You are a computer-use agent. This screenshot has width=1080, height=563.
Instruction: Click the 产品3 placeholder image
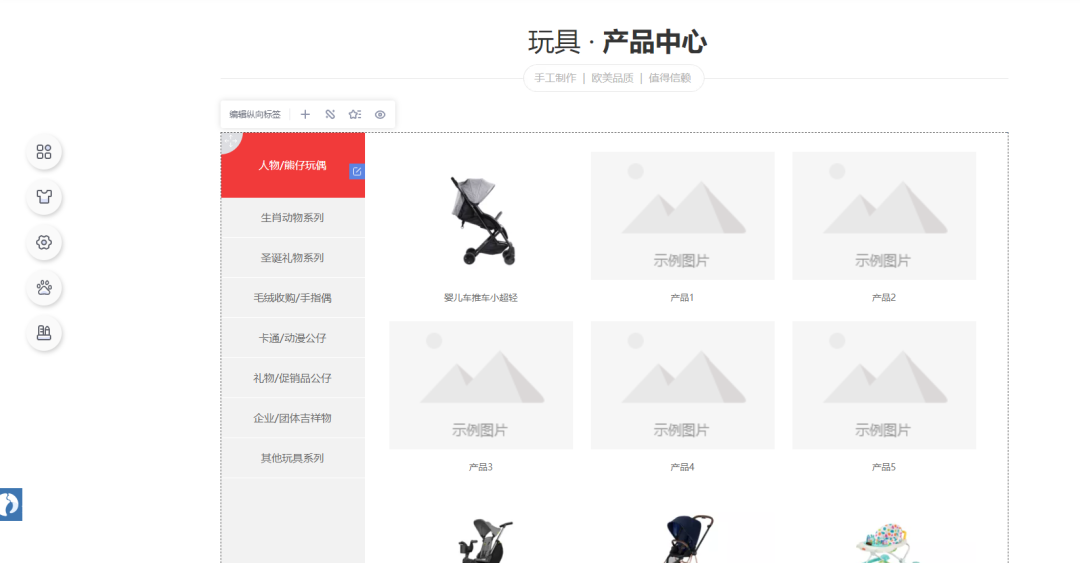481,385
